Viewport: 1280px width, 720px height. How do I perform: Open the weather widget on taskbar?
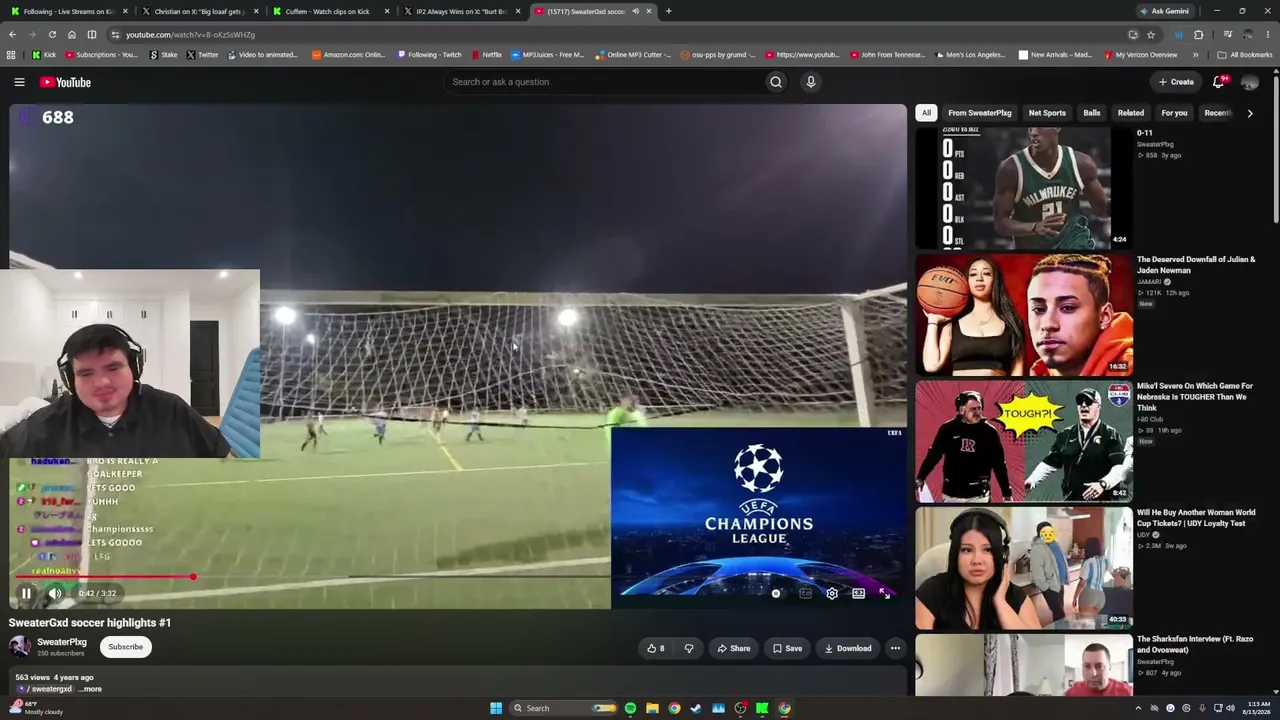tap(38, 708)
